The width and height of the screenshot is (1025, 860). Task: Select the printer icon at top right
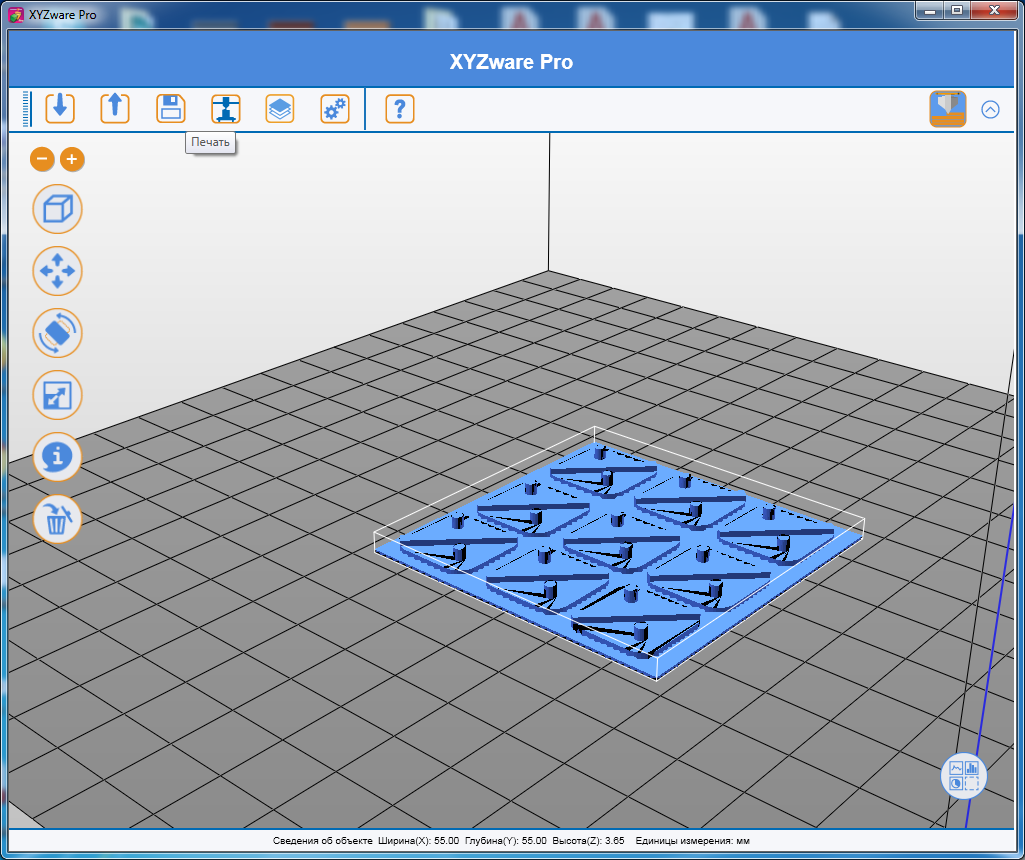click(x=947, y=109)
